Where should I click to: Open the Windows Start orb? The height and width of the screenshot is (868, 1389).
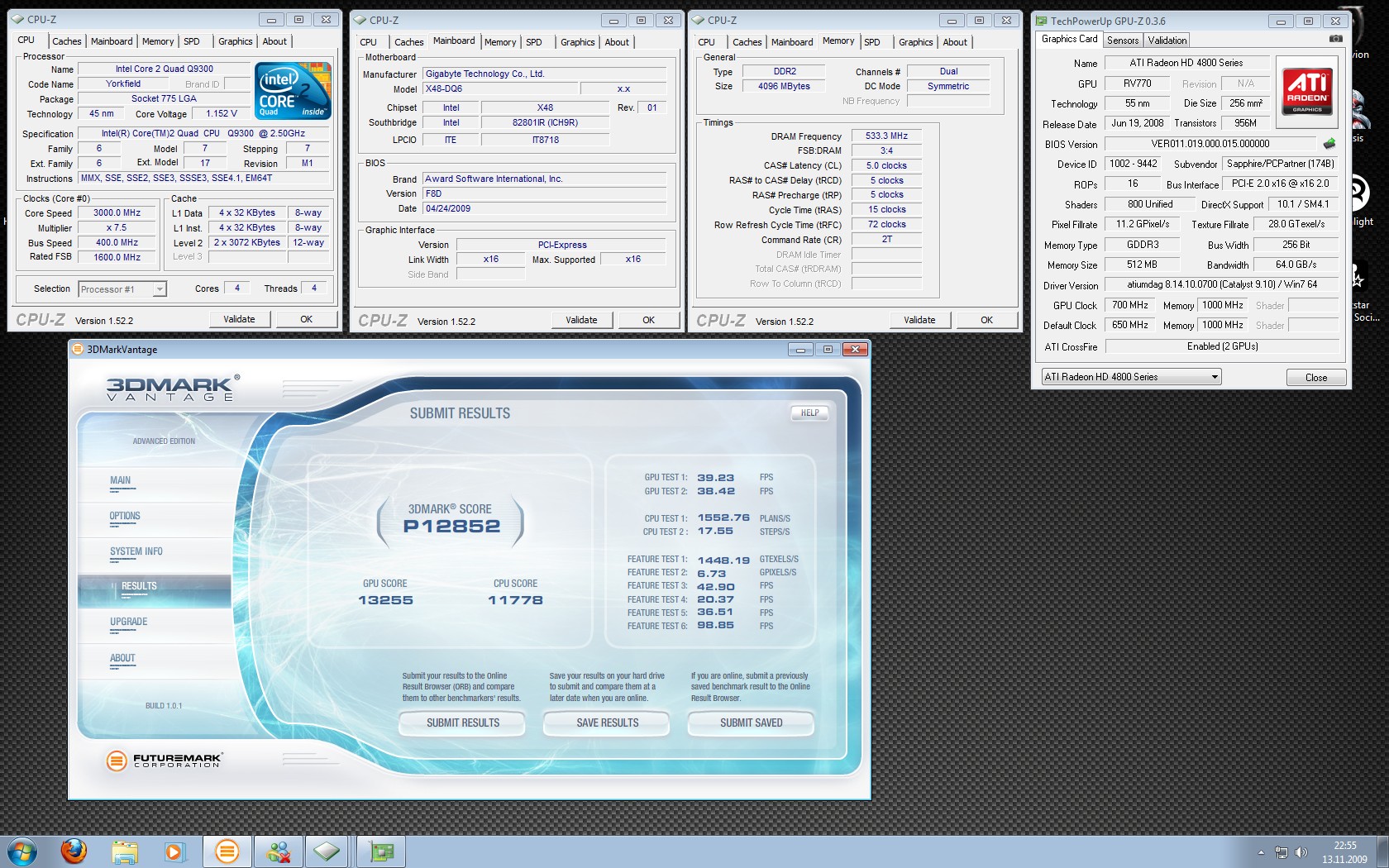[22, 851]
